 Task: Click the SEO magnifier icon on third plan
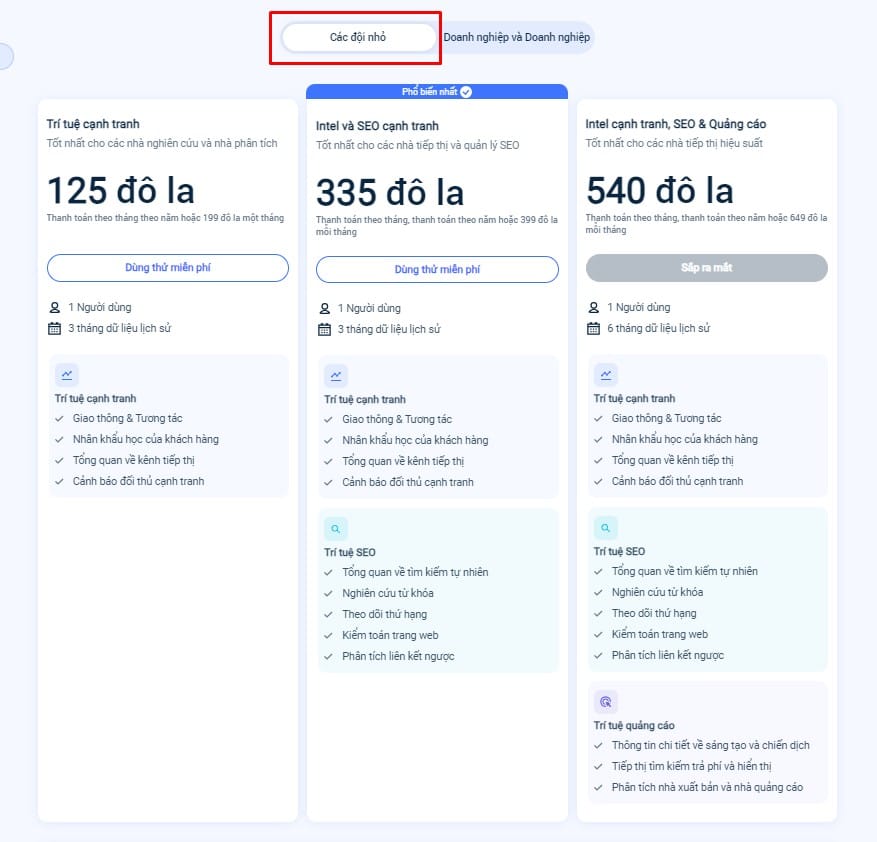[x=605, y=527]
